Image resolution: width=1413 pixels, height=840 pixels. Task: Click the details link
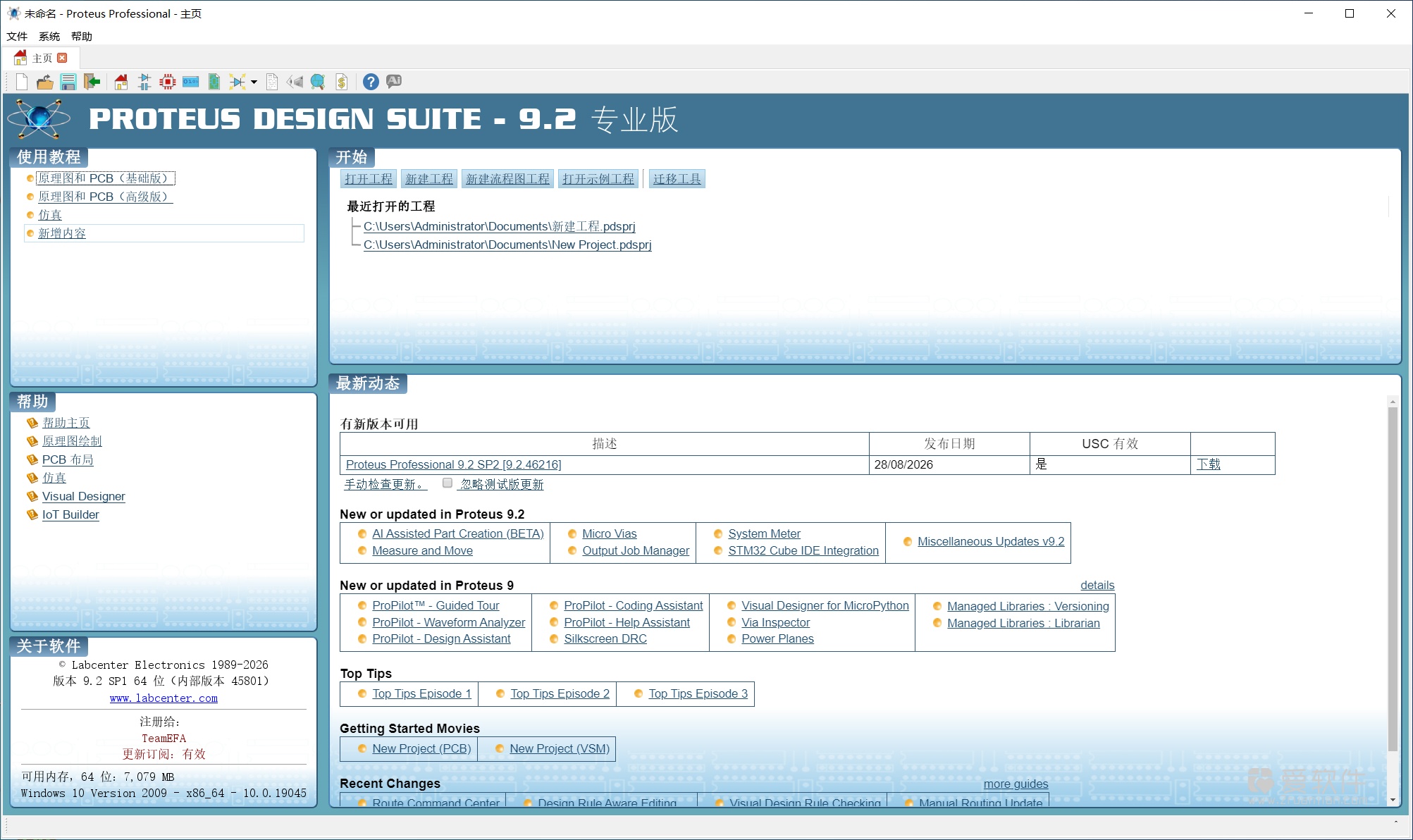[1097, 585]
